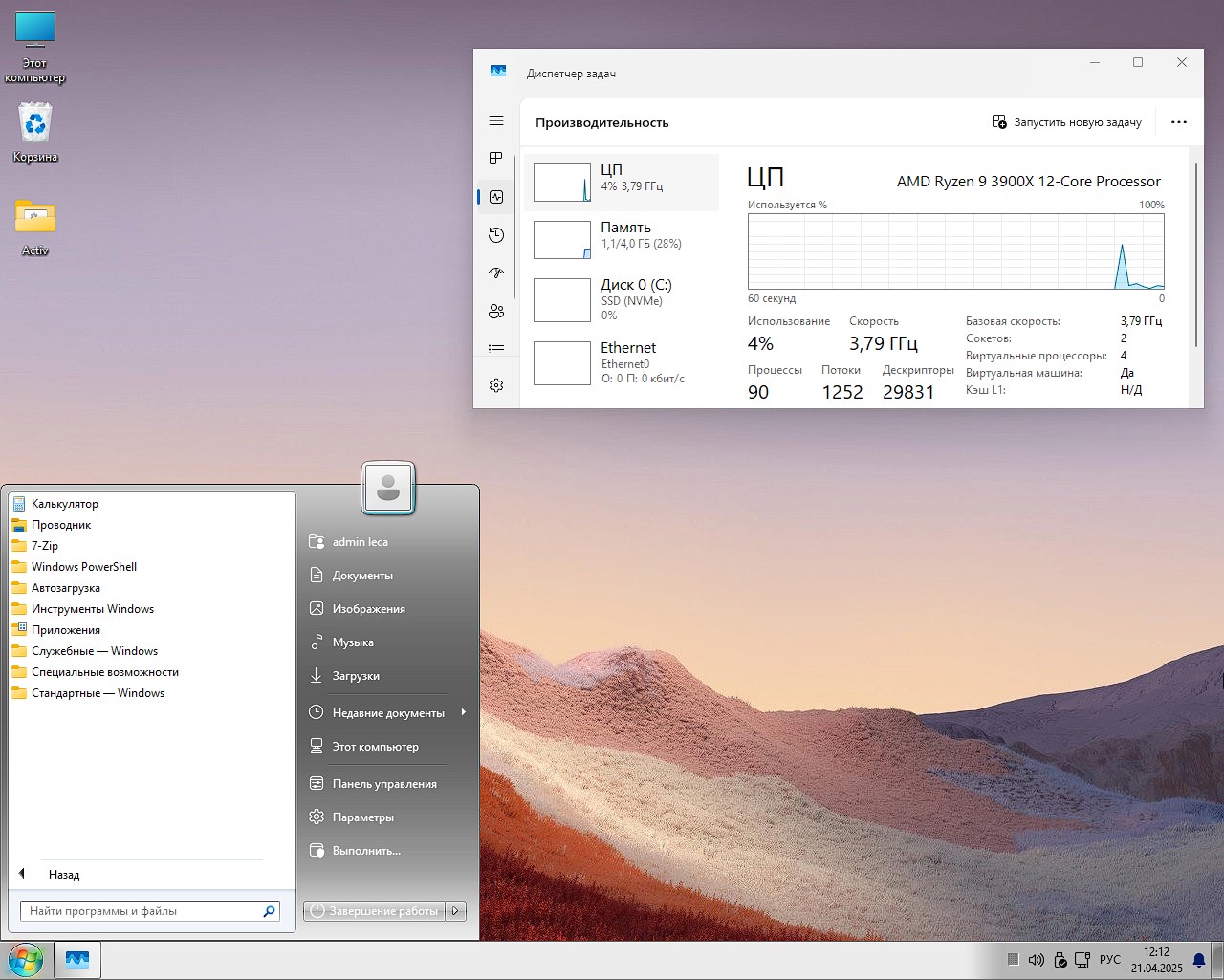The image size is (1224, 980).
Task: Select the Этот компьютер desktop icon
Action: (35, 48)
